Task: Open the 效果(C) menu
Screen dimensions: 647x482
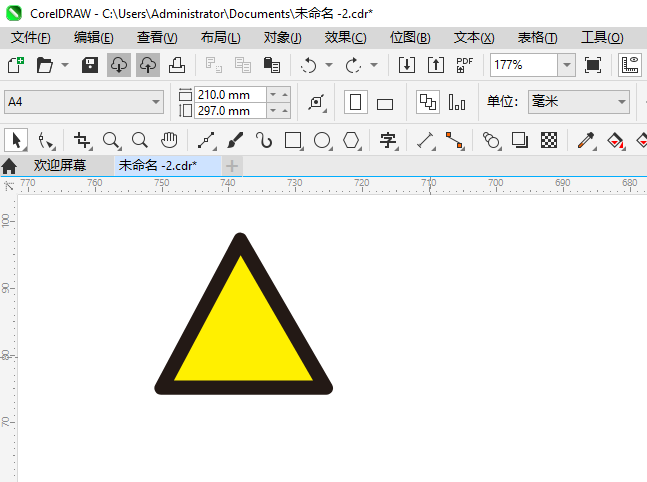Action: click(x=345, y=38)
